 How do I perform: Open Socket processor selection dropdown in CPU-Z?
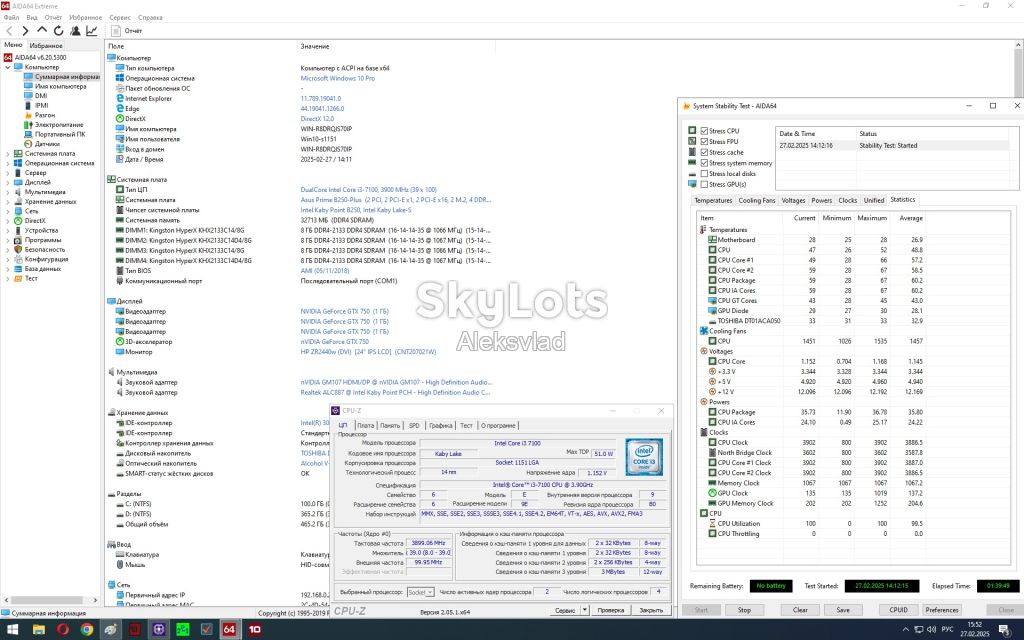421,592
